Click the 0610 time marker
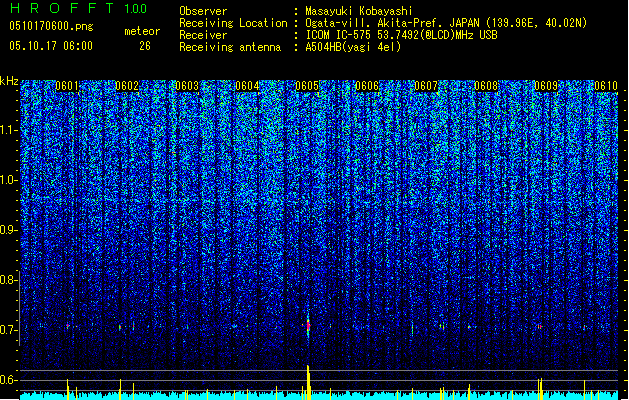This screenshot has height=400, width=629. point(606,86)
